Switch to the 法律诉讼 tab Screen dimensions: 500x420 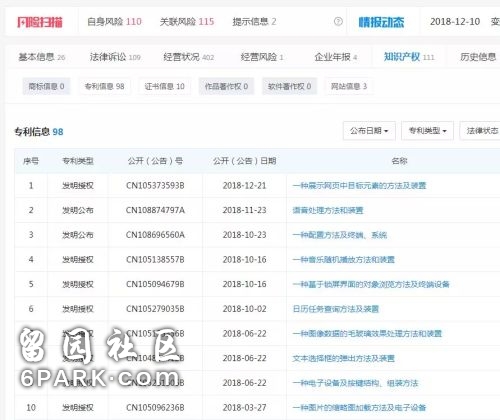pos(115,57)
